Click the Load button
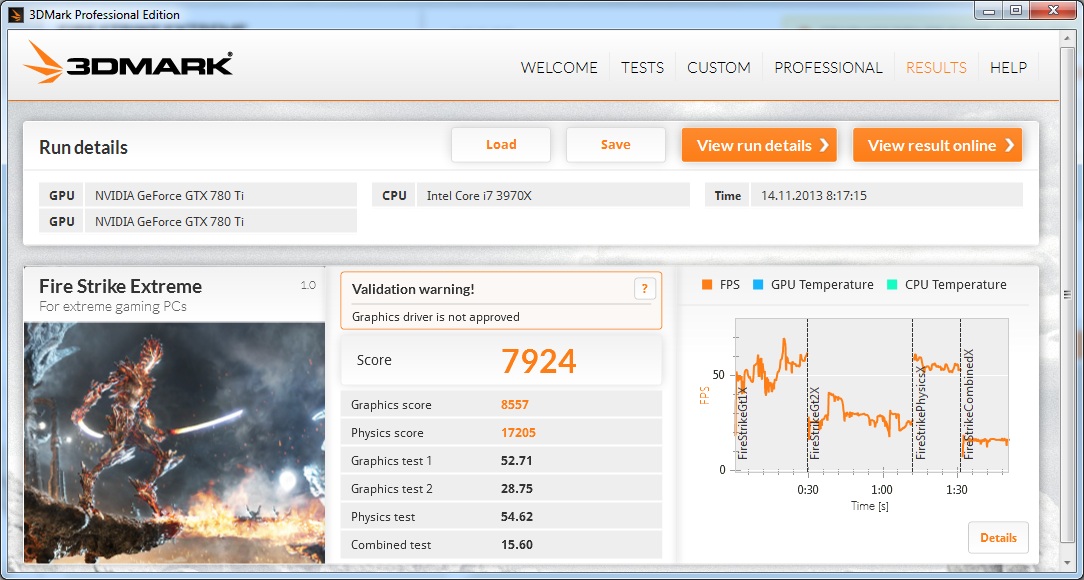Screen dimensions: 1084x580 coord(501,144)
